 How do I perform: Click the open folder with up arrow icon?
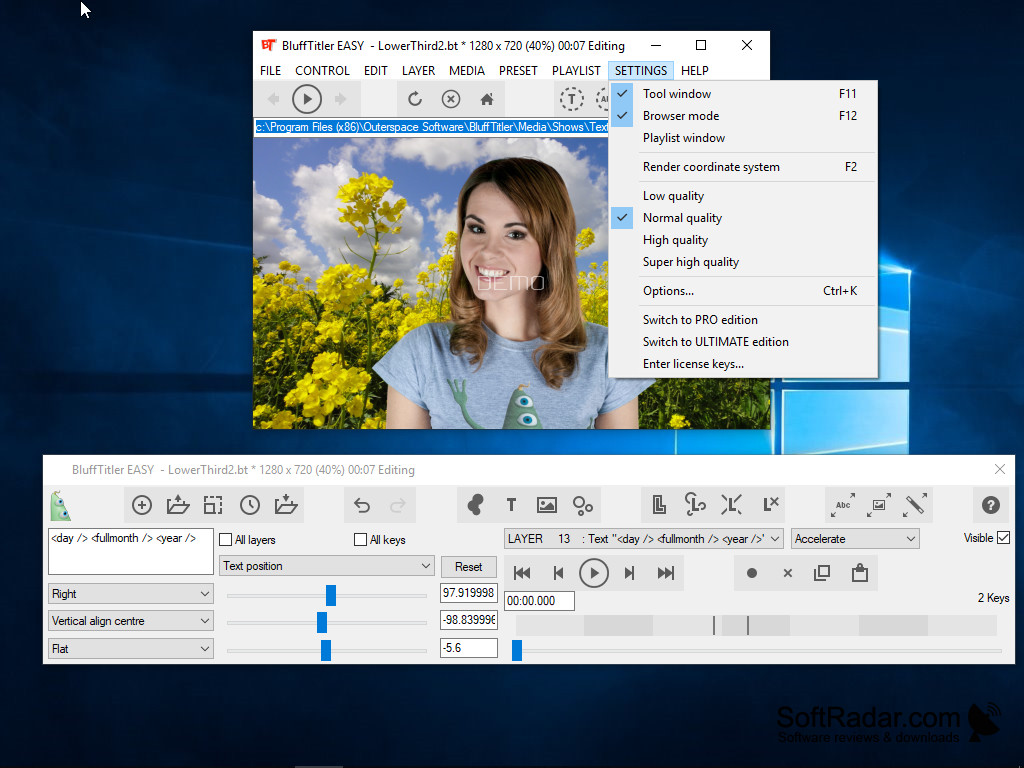coord(178,505)
